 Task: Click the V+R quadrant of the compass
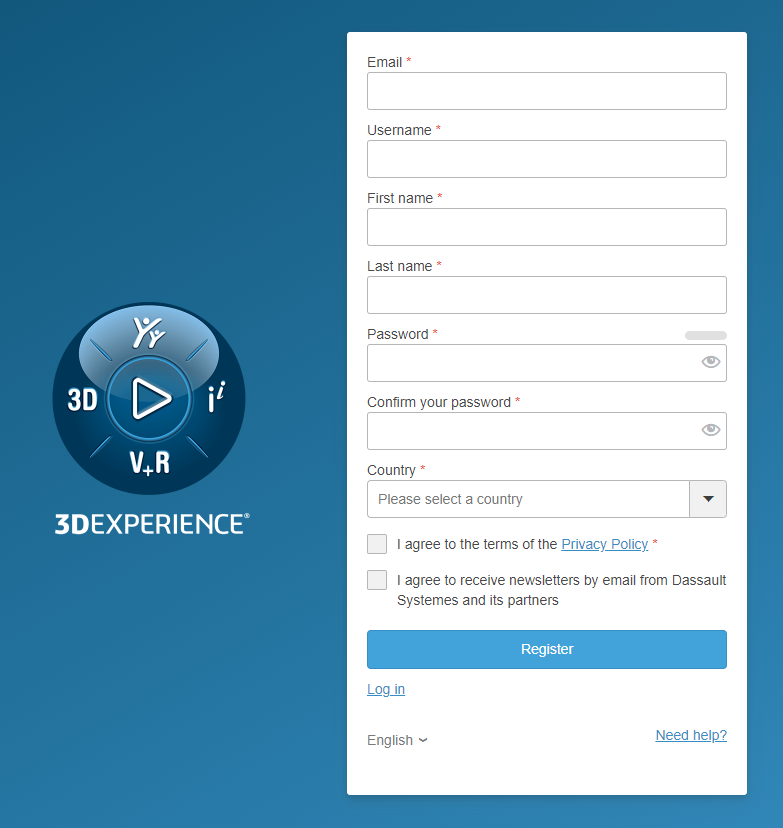[150, 463]
